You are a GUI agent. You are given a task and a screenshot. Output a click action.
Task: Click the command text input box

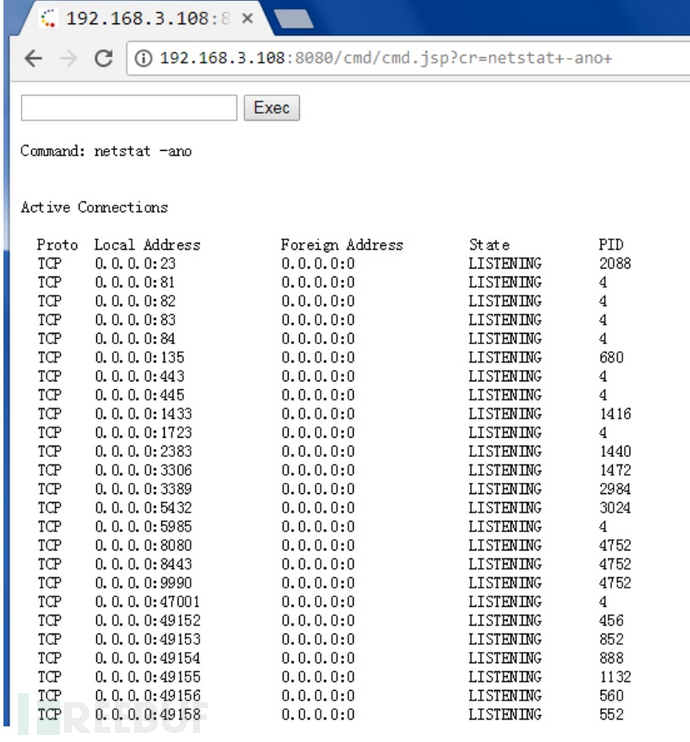(x=129, y=108)
